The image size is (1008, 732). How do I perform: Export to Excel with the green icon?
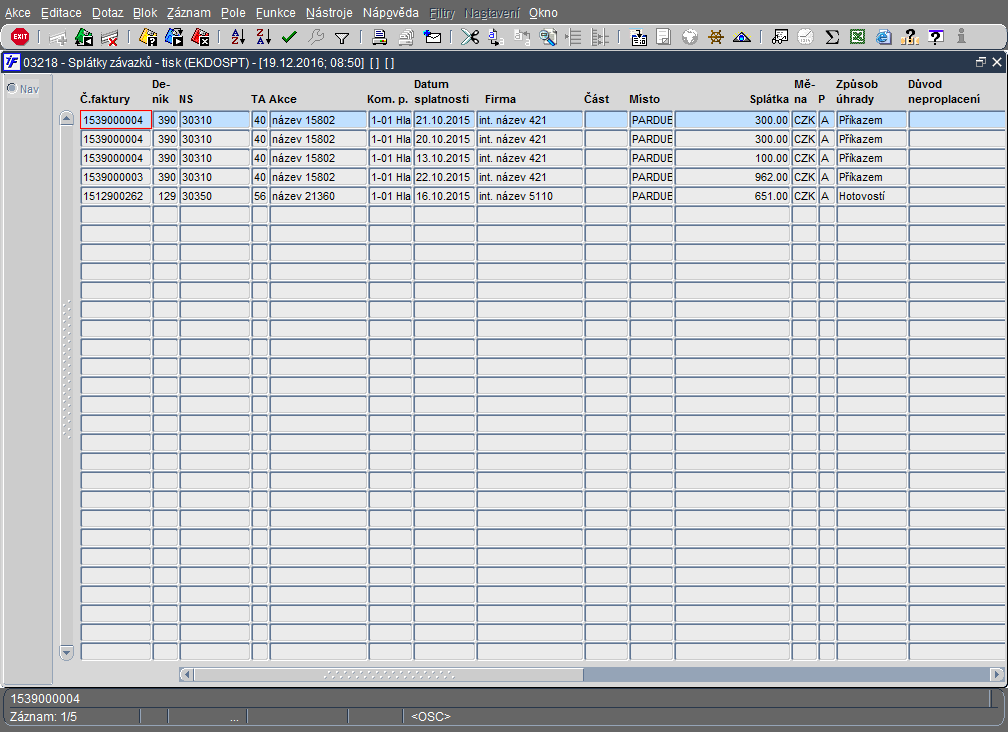coord(858,37)
